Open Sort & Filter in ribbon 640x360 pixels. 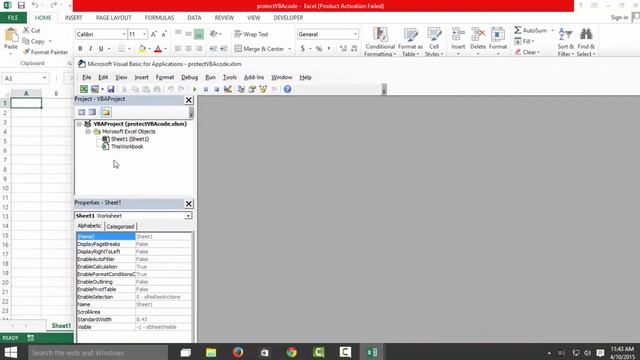click(x=566, y=42)
